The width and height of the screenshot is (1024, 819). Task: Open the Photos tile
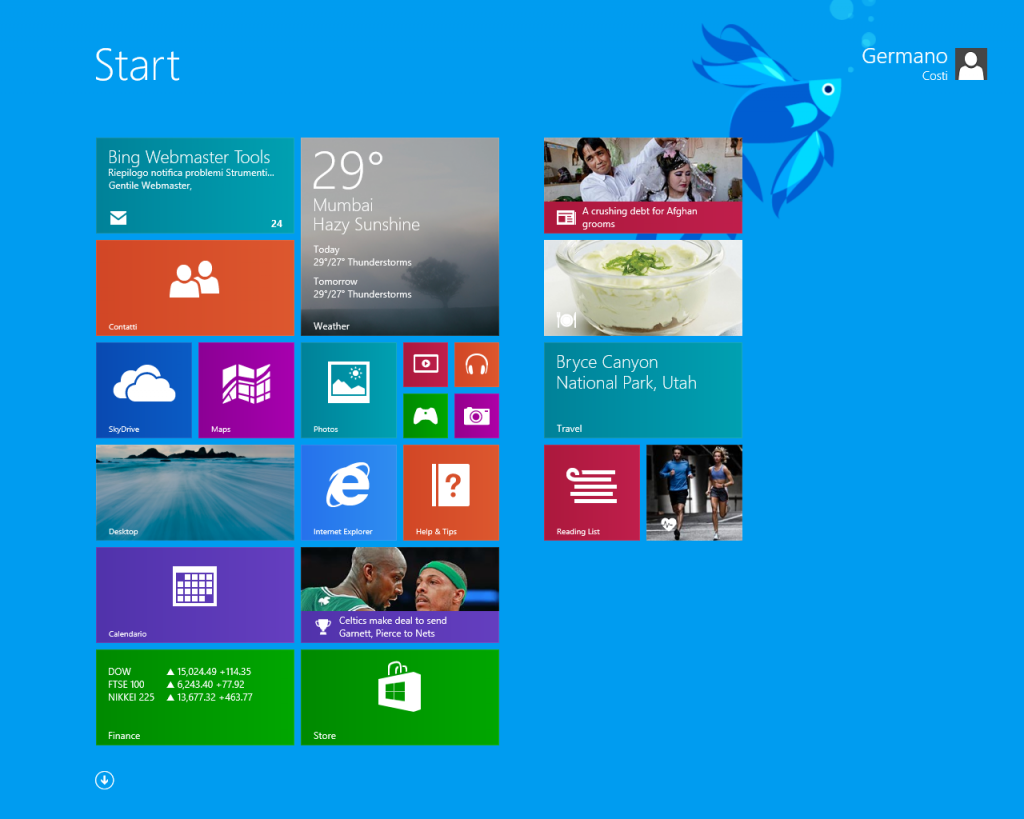349,390
